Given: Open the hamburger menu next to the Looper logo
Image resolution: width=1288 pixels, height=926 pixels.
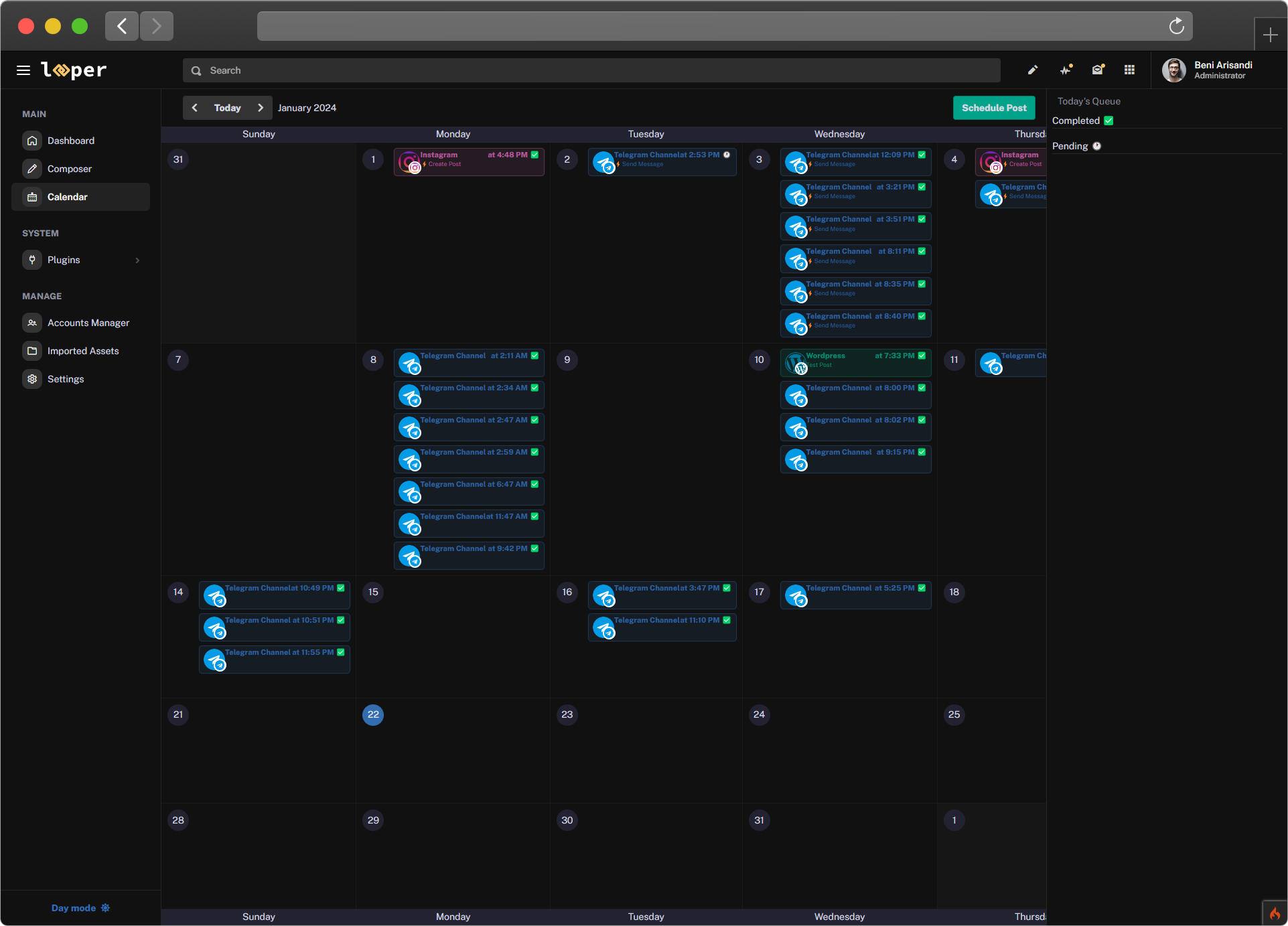Looking at the screenshot, I should point(23,70).
